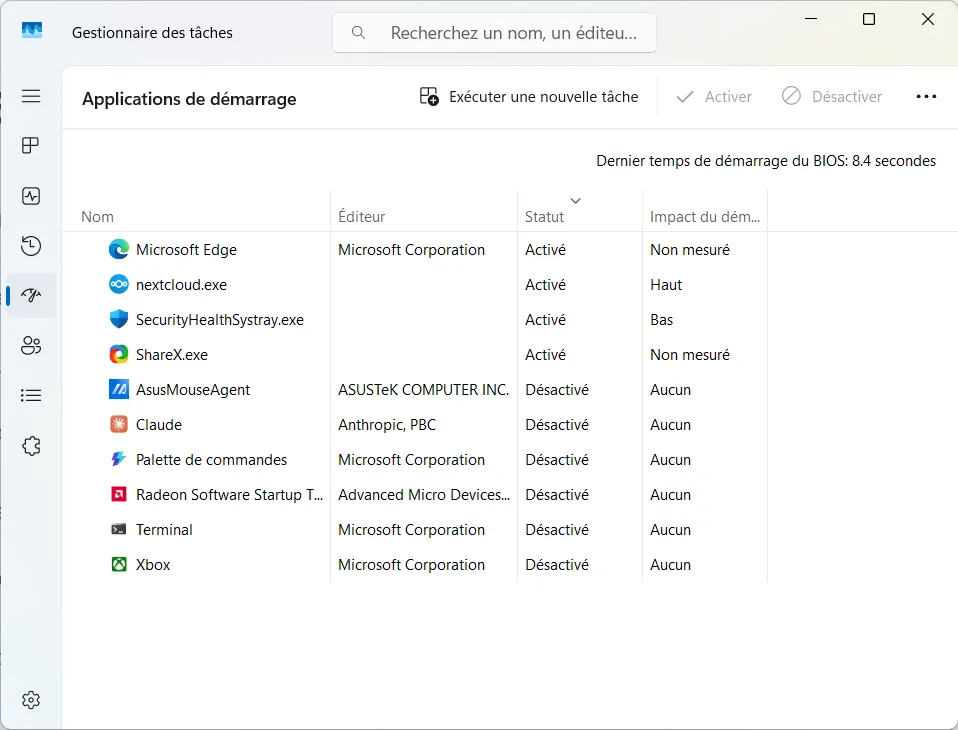The width and height of the screenshot is (958, 730).
Task: Open the hamburger navigation menu
Action: click(x=31, y=96)
